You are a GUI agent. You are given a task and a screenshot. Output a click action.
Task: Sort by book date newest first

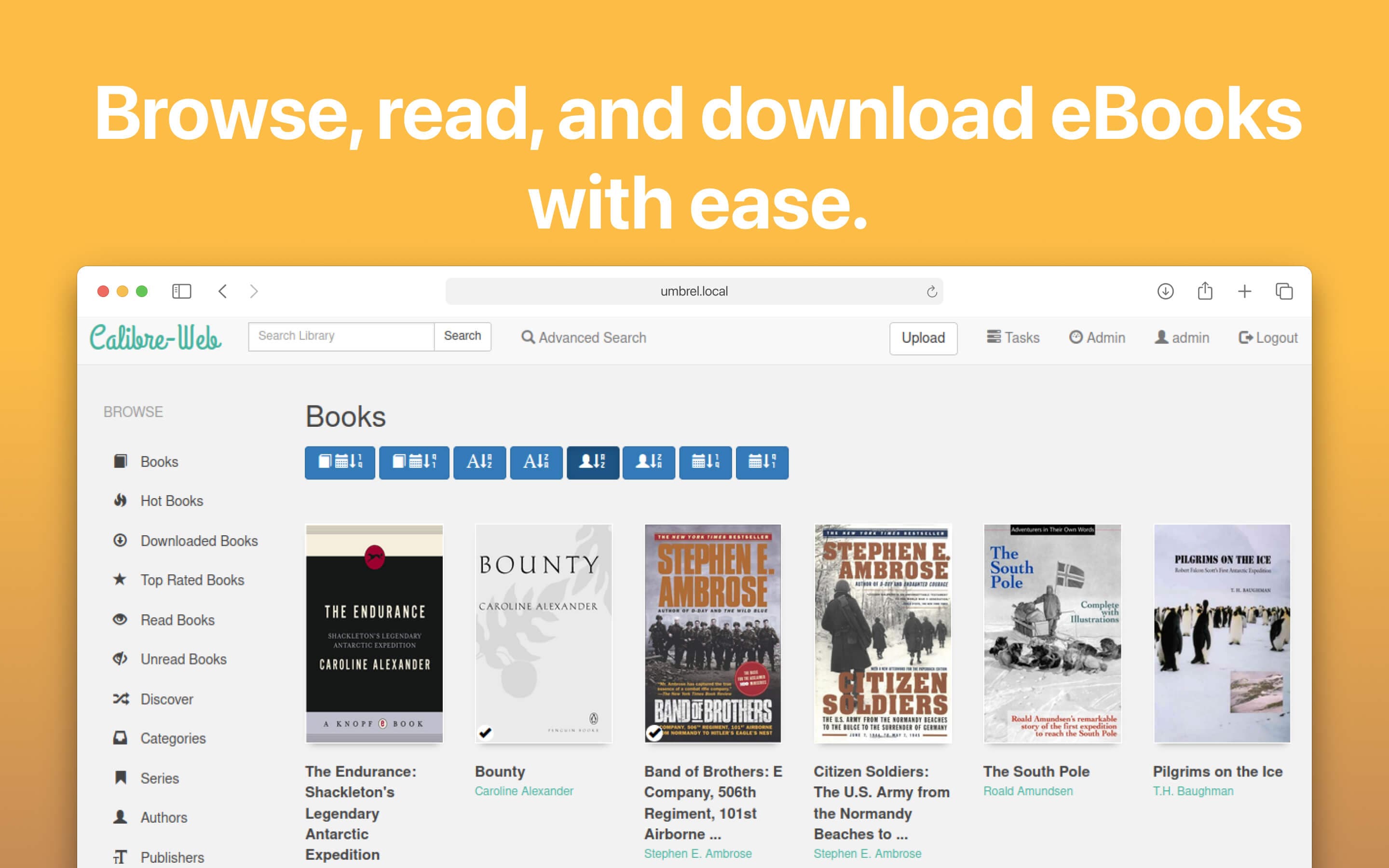[339, 462]
